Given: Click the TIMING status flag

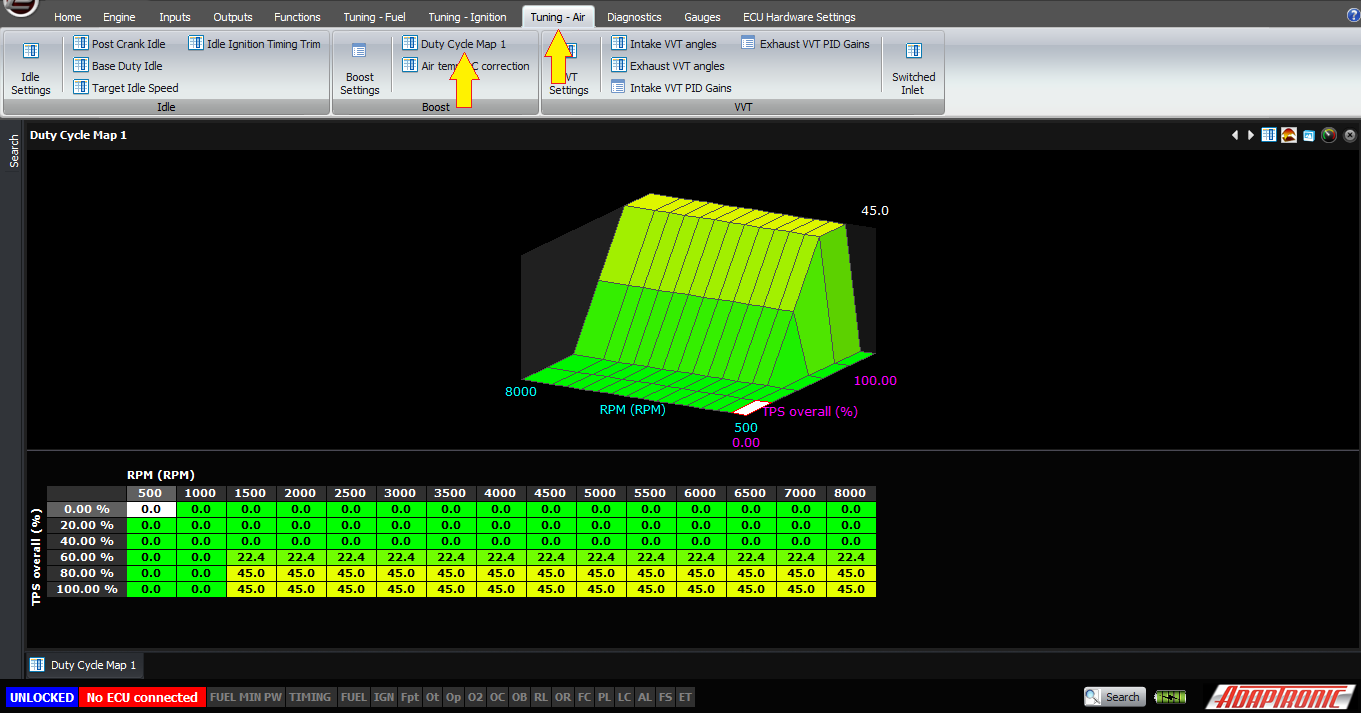Looking at the screenshot, I should point(310,697).
